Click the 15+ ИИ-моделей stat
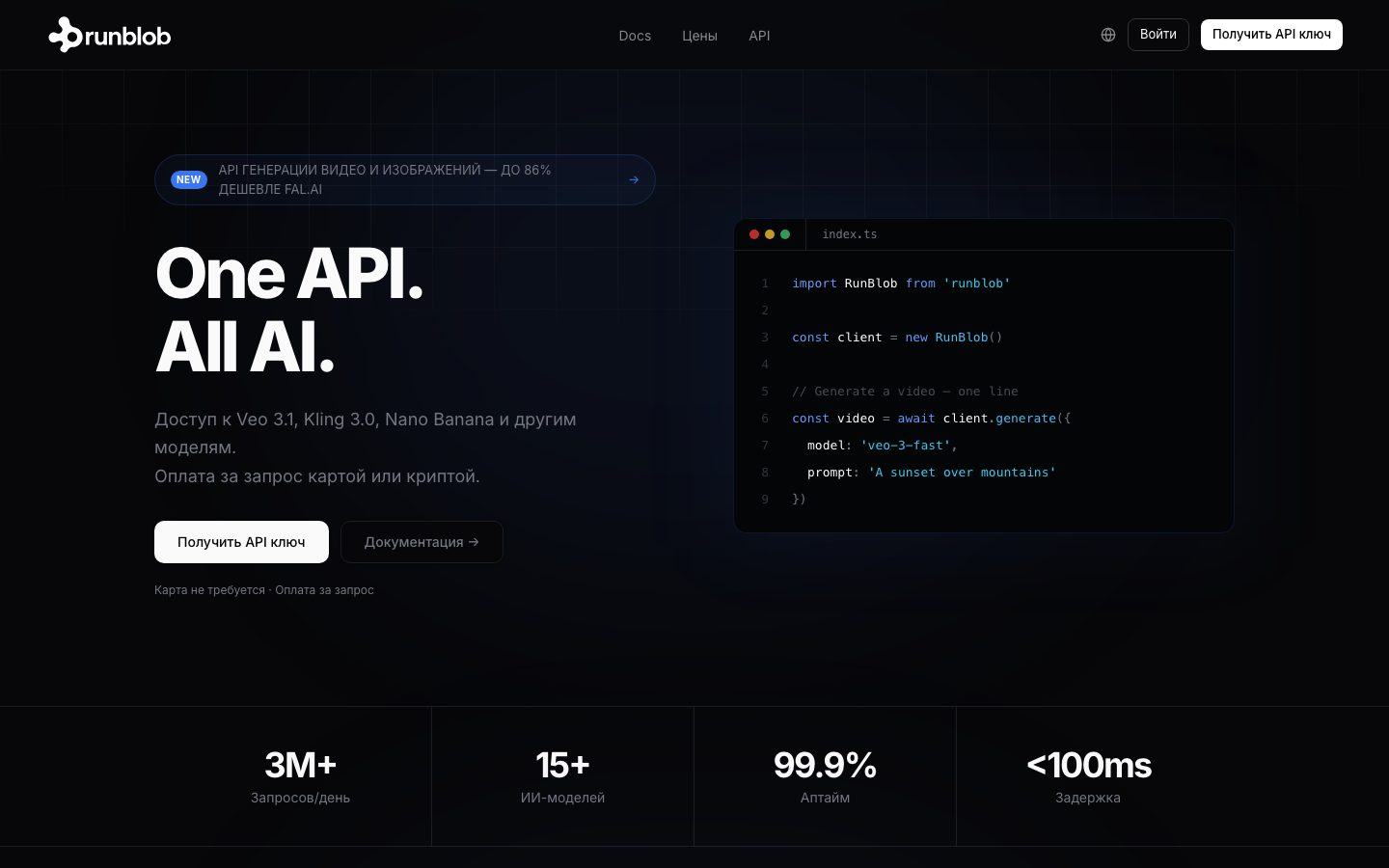Screen dimensions: 1389x868 (562, 776)
